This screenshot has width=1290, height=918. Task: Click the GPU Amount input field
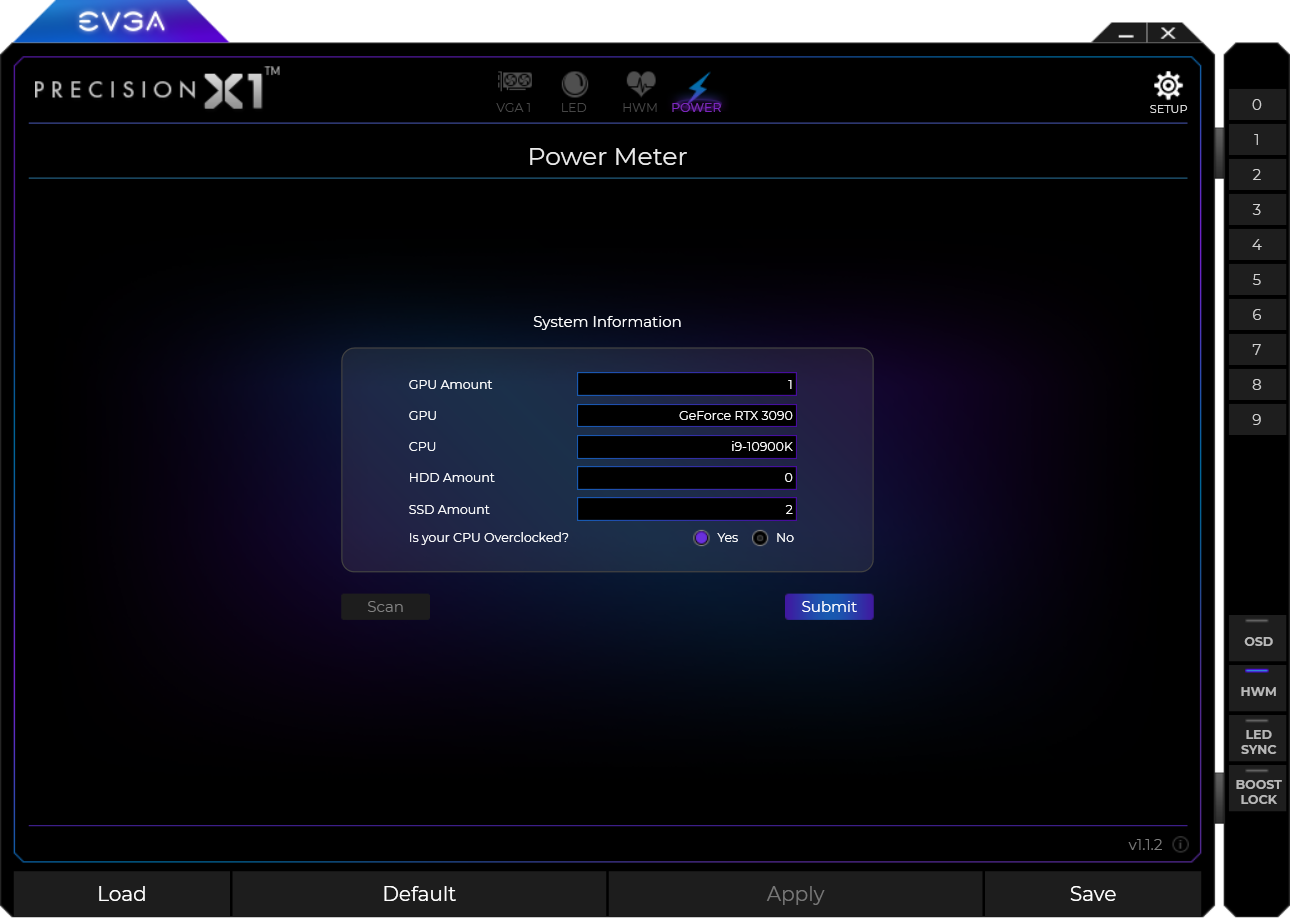[687, 384]
